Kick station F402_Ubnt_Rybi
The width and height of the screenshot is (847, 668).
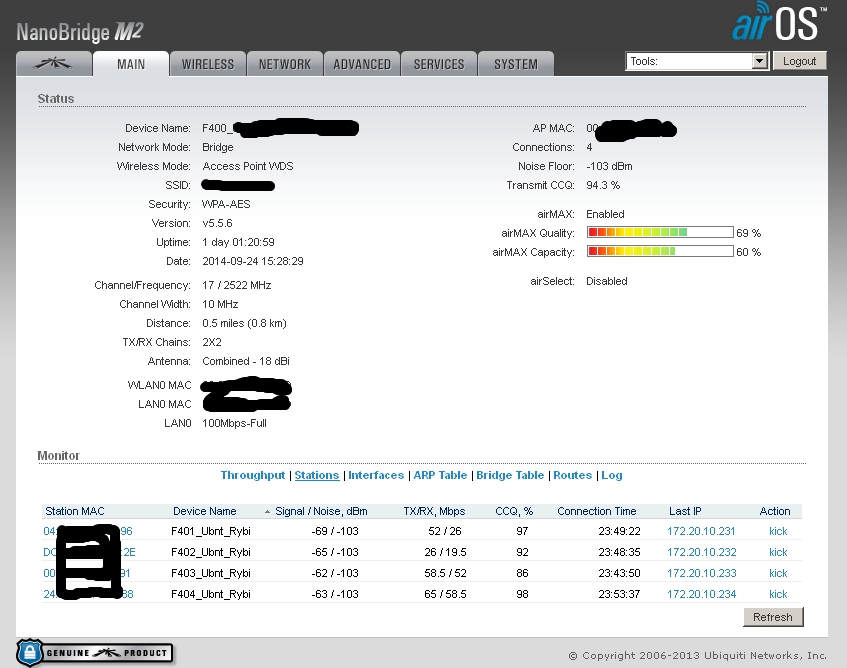[778, 552]
